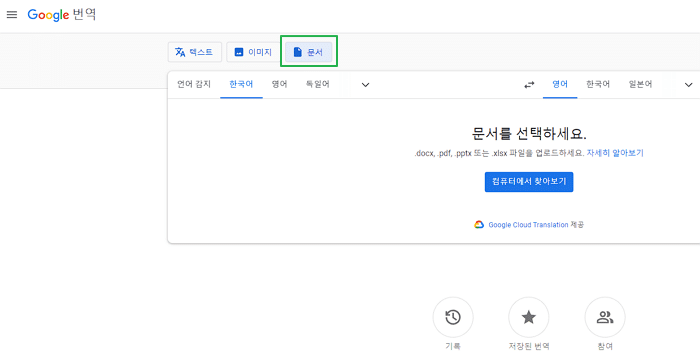Swap source and target languages
The height and width of the screenshot is (363, 700).
coord(529,85)
